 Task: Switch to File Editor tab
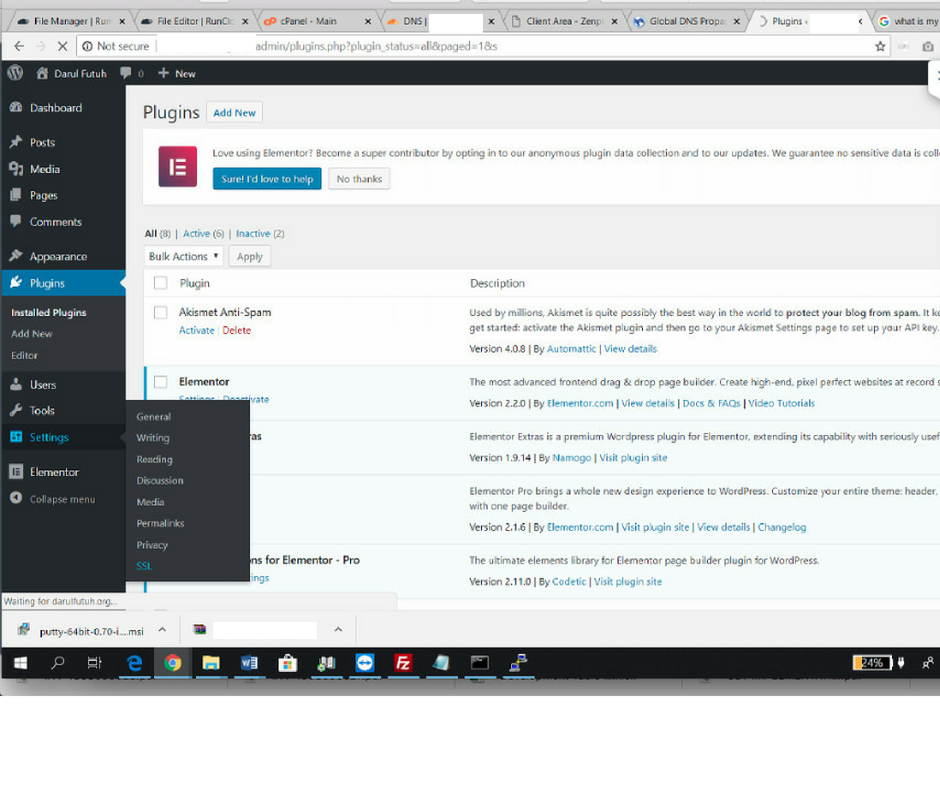click(195, 21)
